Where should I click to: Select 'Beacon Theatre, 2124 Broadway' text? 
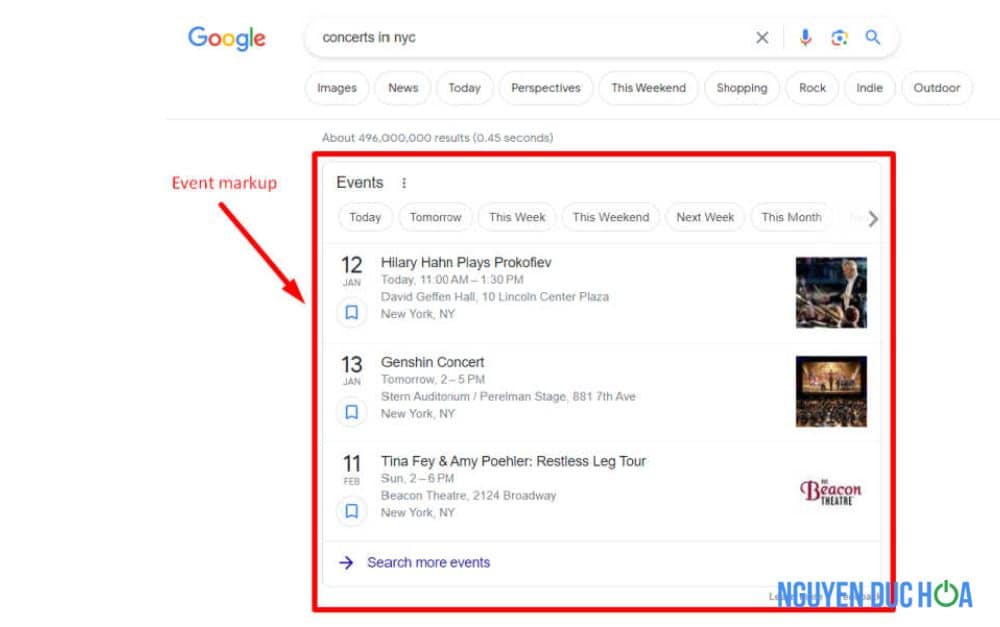tap(468, 496)
